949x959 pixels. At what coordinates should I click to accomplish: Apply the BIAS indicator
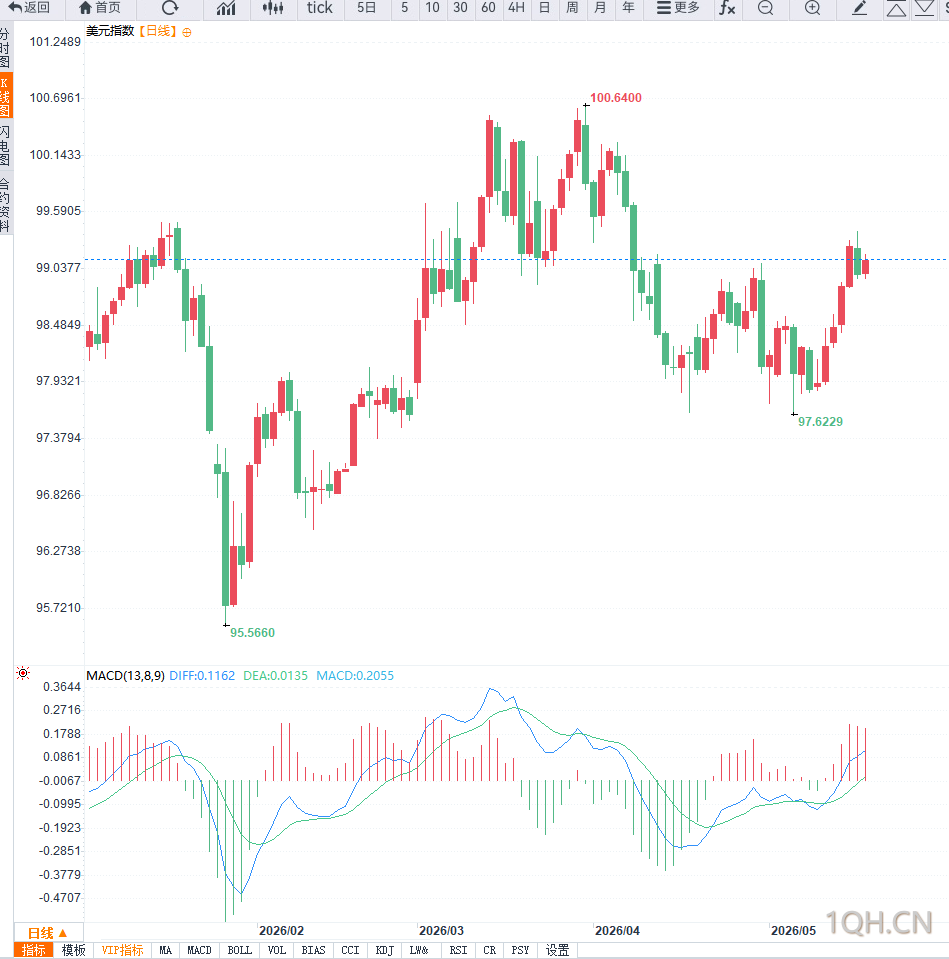[x=314, y=950]
